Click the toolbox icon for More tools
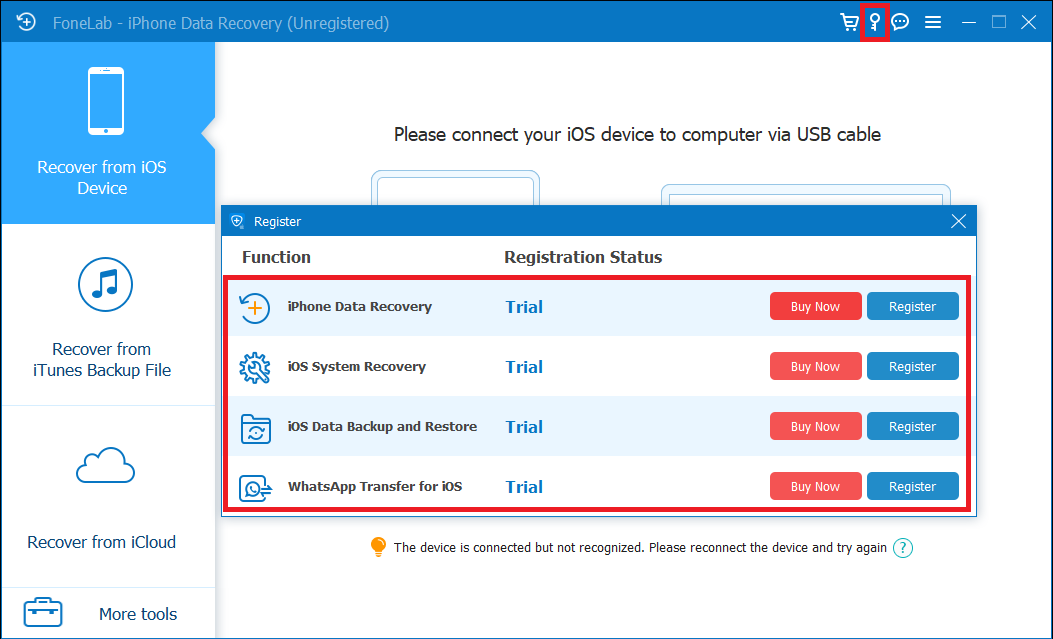This screenshot has height=639, width=1053. click(x=43, y=612)
